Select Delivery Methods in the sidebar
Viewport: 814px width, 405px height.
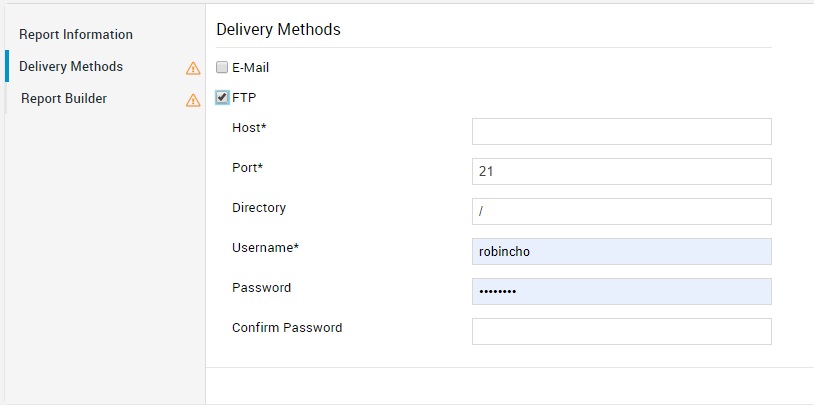pos(71,66)
